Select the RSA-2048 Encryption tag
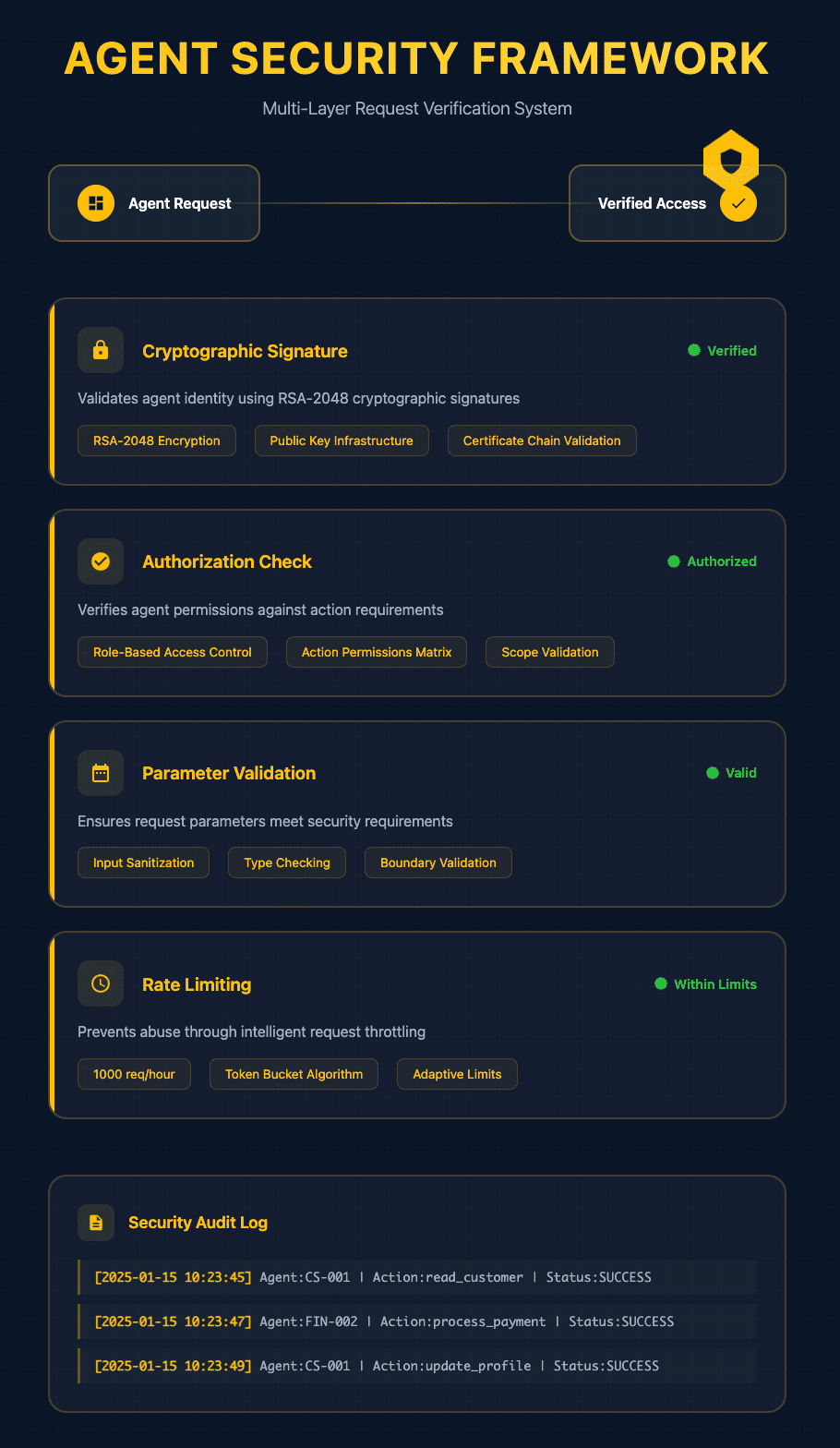Screen dimensions: 840x1448 tap(157, 440)
